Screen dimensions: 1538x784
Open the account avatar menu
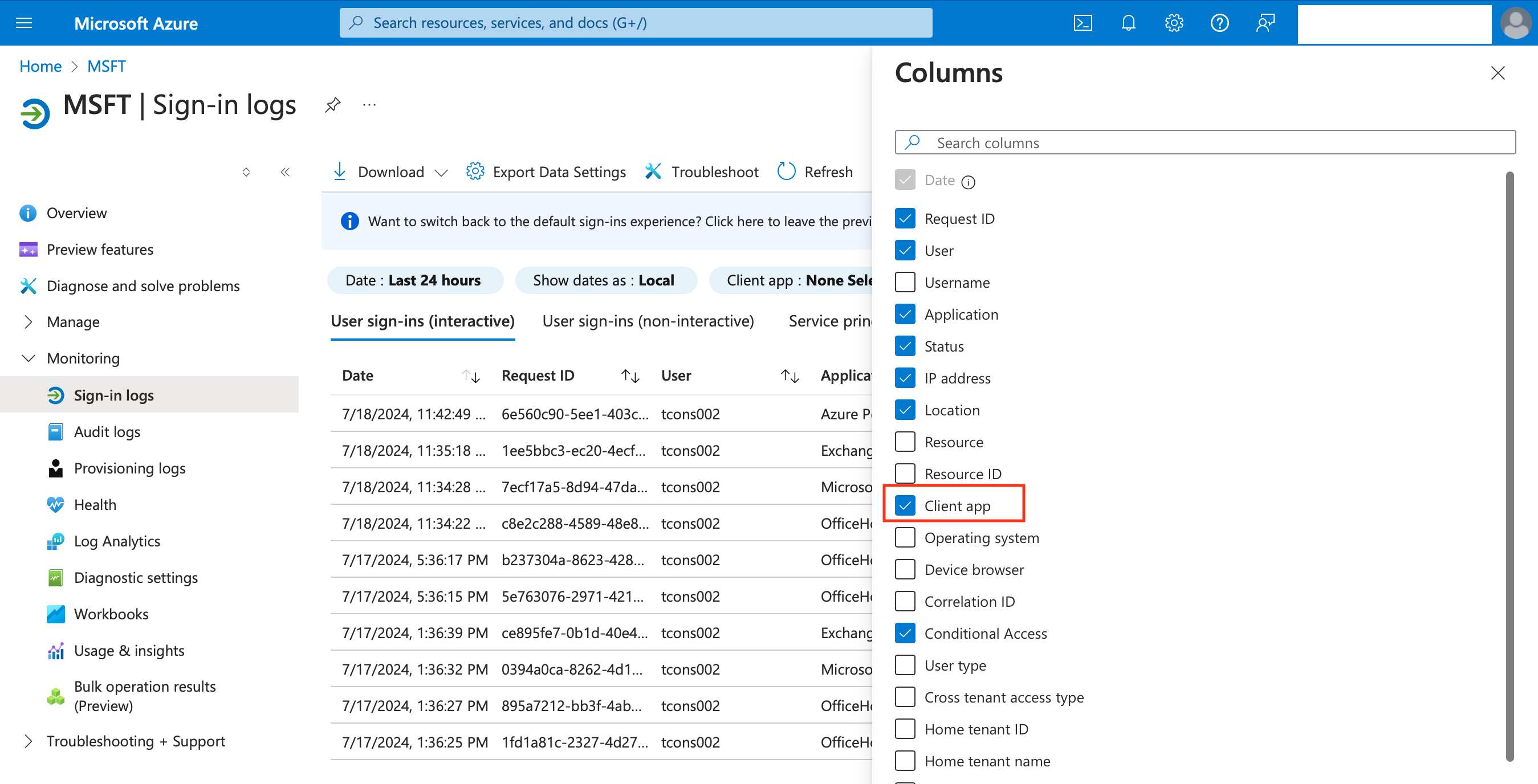[x=1515, y=23]
